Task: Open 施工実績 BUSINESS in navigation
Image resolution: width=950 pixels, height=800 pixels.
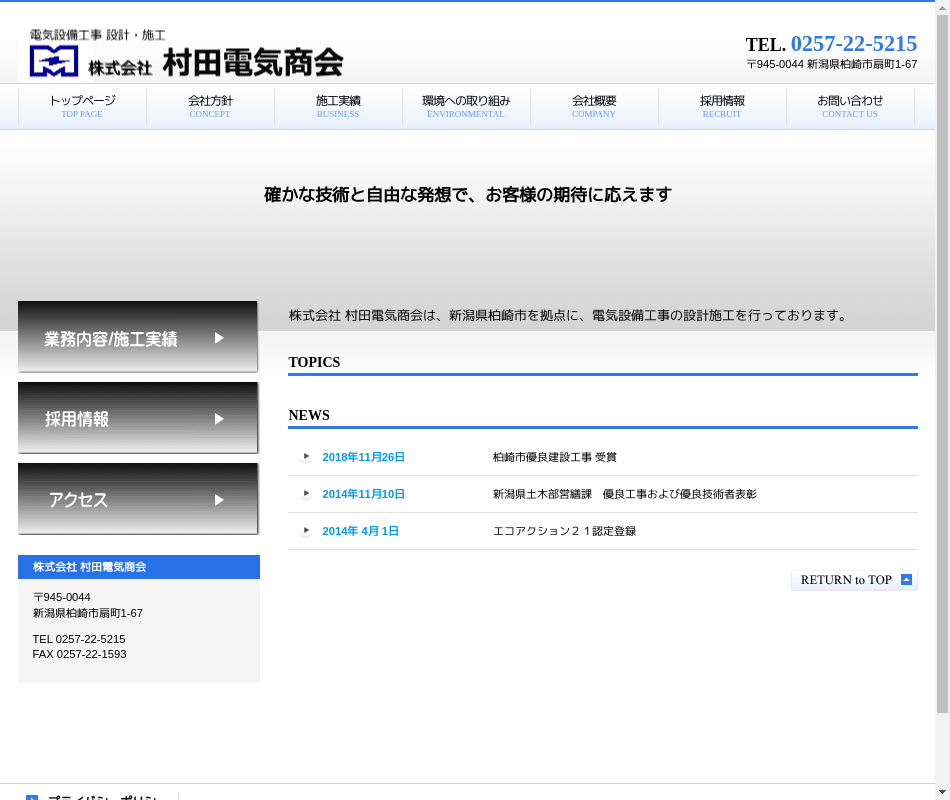Action: 338,106
